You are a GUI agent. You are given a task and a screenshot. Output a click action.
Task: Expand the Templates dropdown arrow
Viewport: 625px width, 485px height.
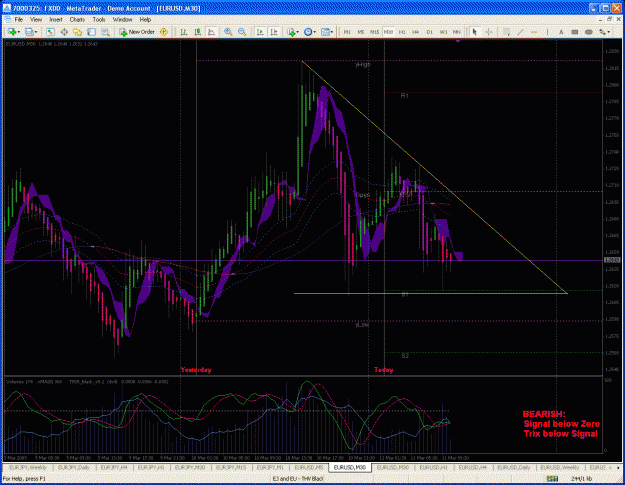pyautogui.click(x=332, y=32)
